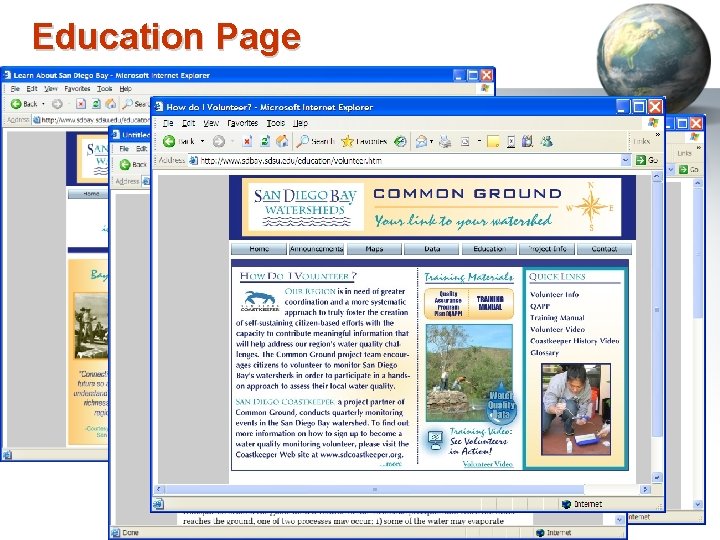Open Edit menu in Volunteer window
The image size is (720, 540).
pos(188,123)
